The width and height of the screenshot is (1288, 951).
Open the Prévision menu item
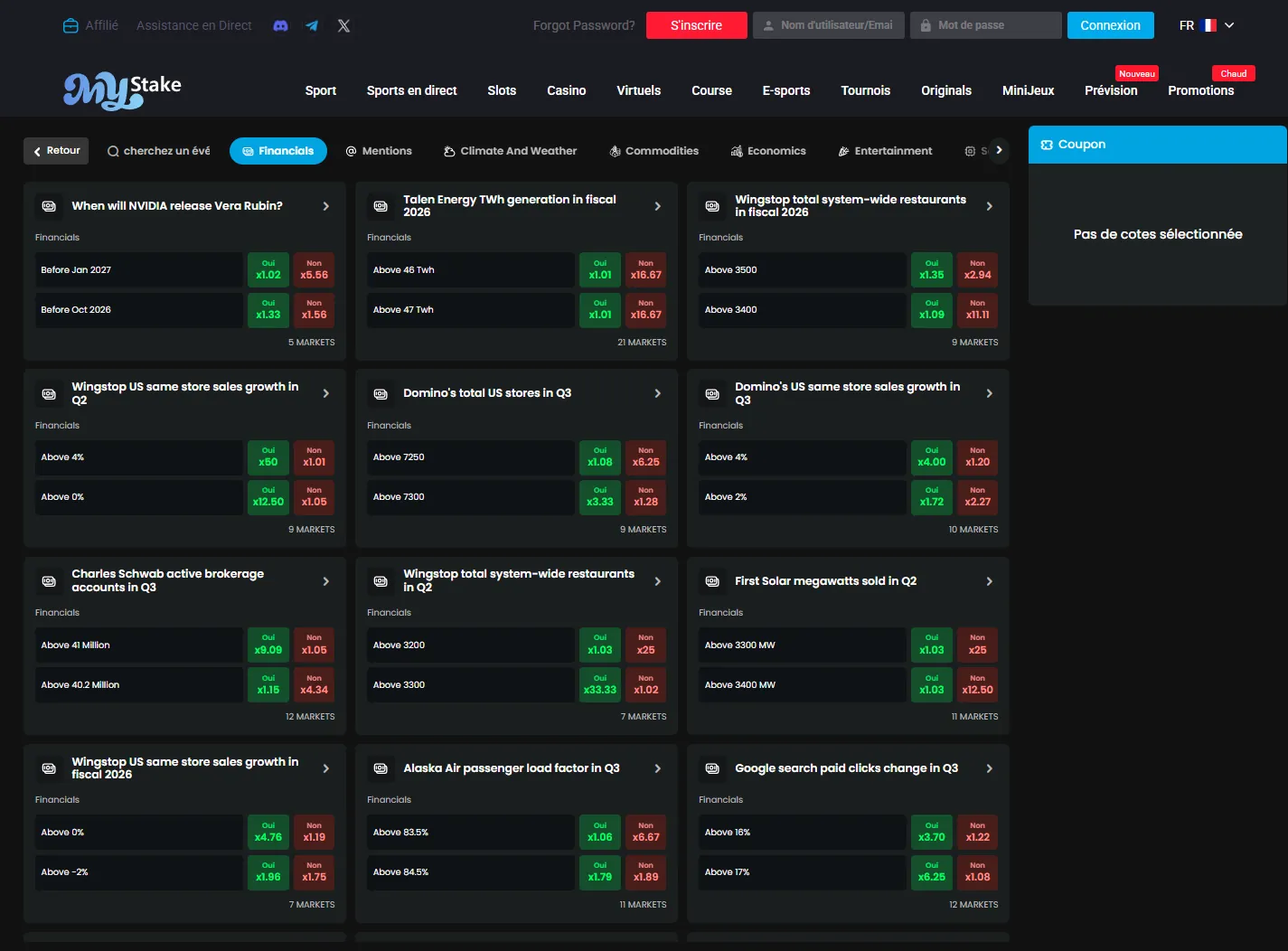point(1111,90)
